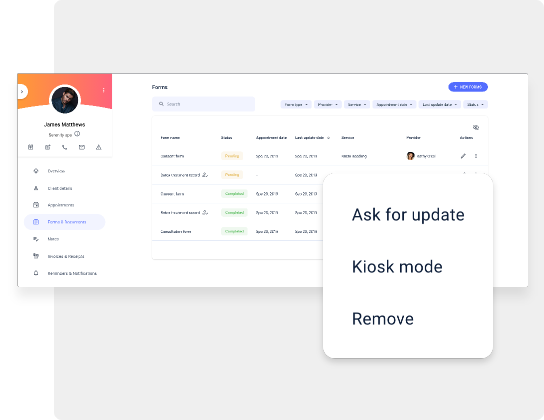The width and height of the screenshot is (544, 420).
Task: Click the pencil edit icon in first row
Action: point(463,156)
